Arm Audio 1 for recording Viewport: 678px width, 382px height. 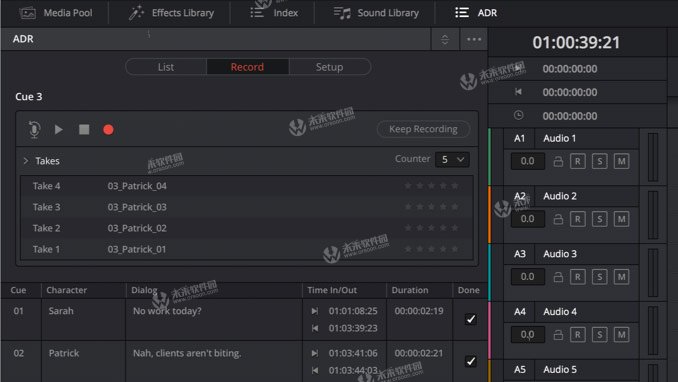coord(578,161)
